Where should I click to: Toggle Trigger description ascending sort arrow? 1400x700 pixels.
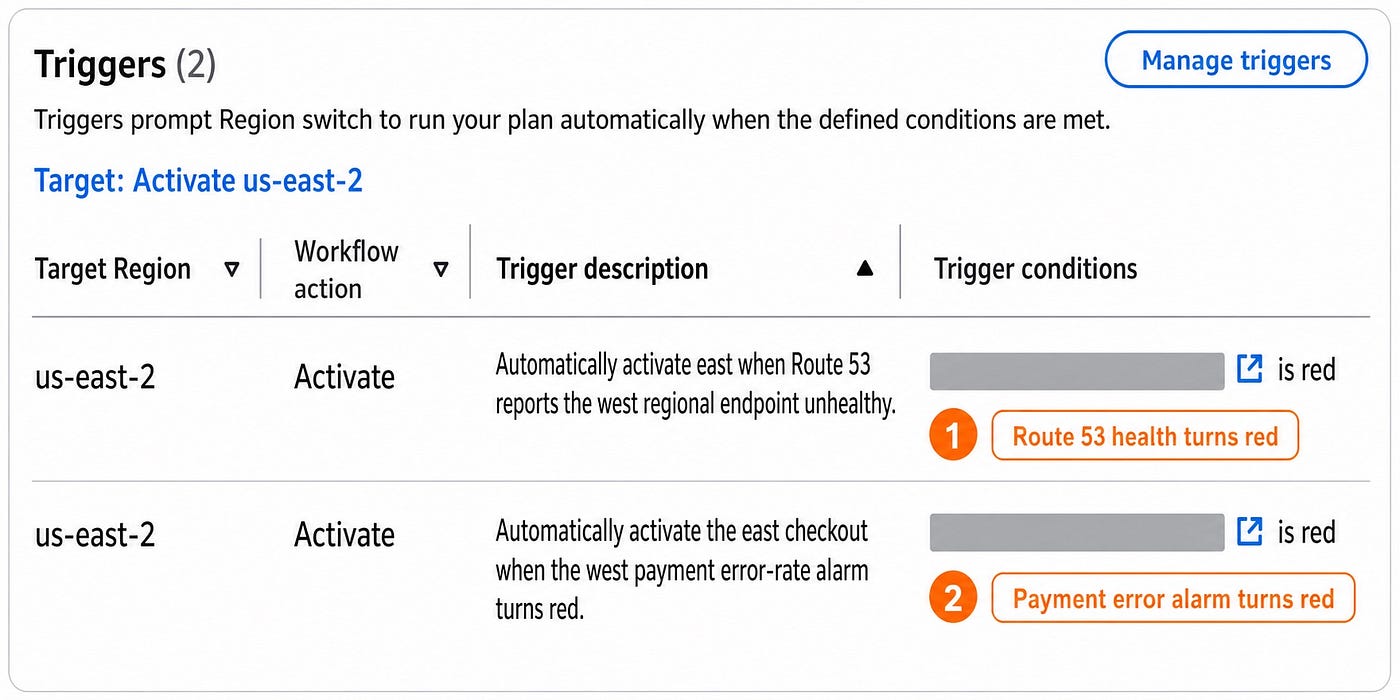tap(866, 269)
